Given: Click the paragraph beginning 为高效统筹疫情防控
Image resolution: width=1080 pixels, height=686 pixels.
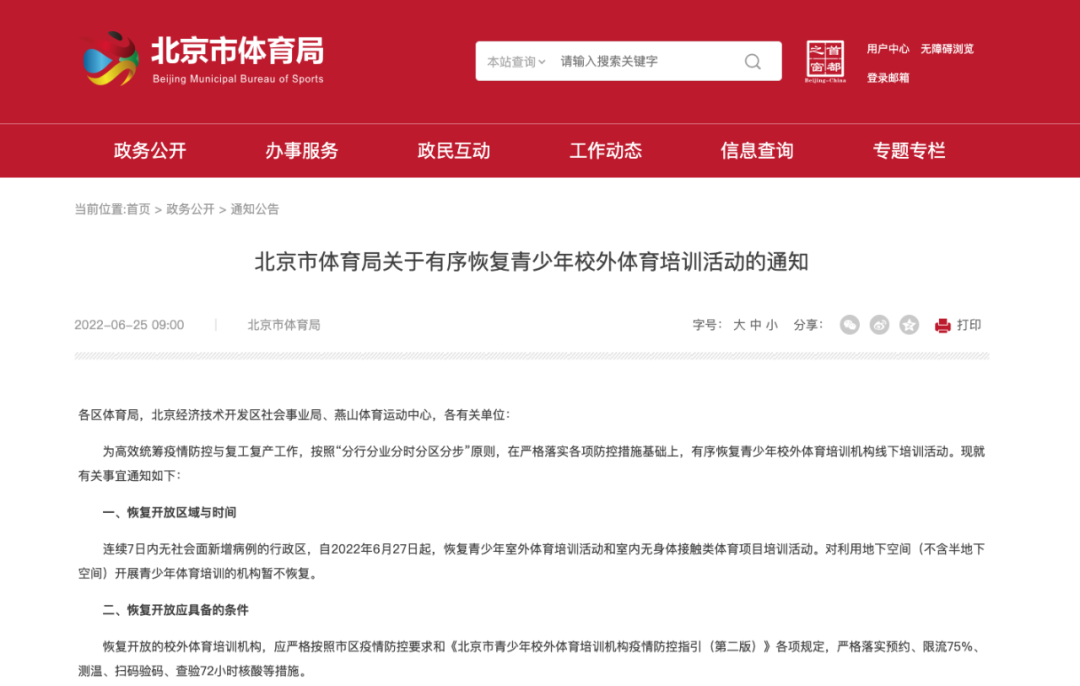Looking at the screenshot, I should [x=532, y=464].
